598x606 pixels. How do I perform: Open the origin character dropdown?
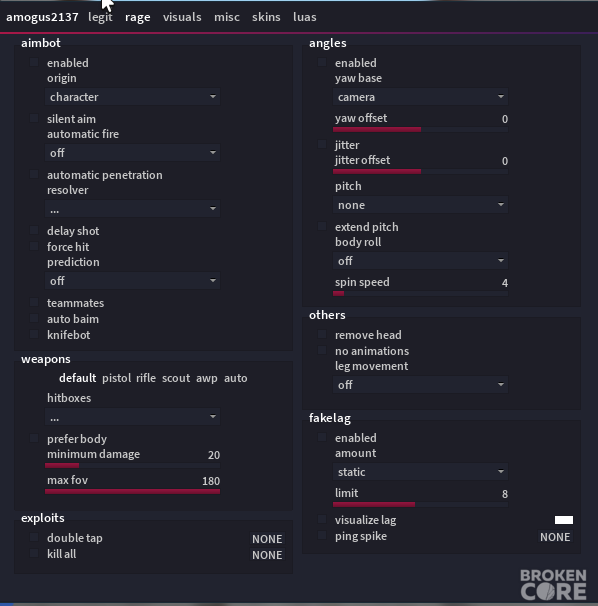[133, 97]
